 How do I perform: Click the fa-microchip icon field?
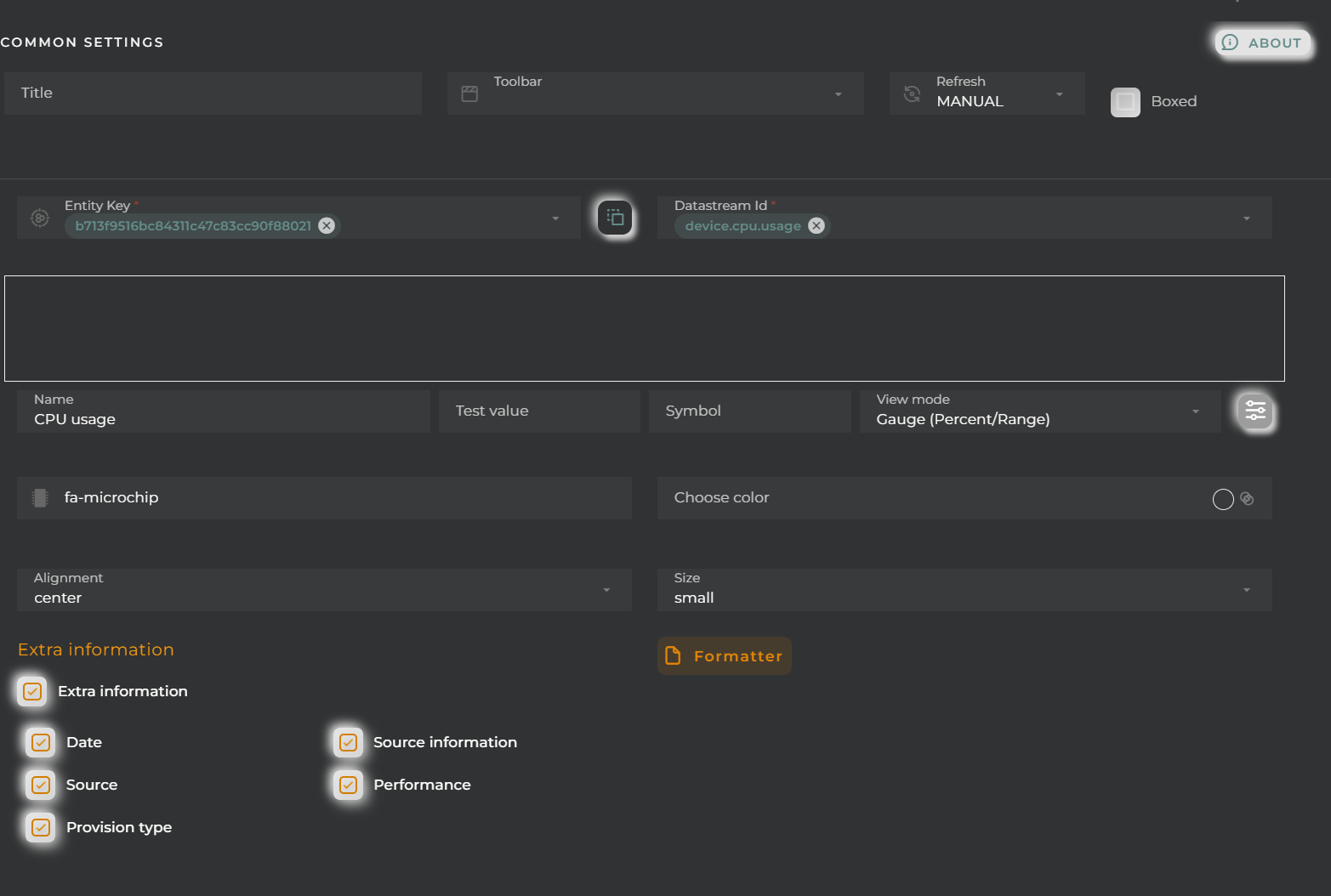point(324,498)
